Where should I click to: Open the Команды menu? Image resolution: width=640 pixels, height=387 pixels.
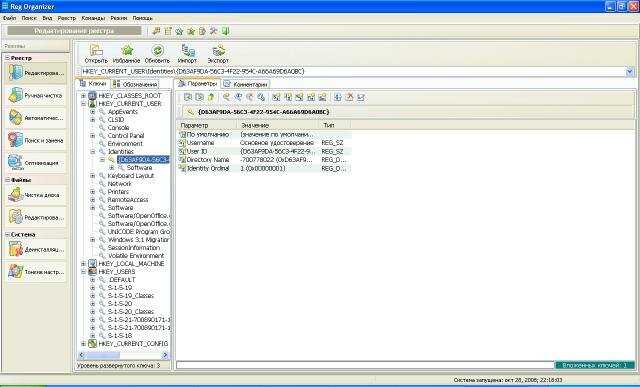tap(93, 18)
